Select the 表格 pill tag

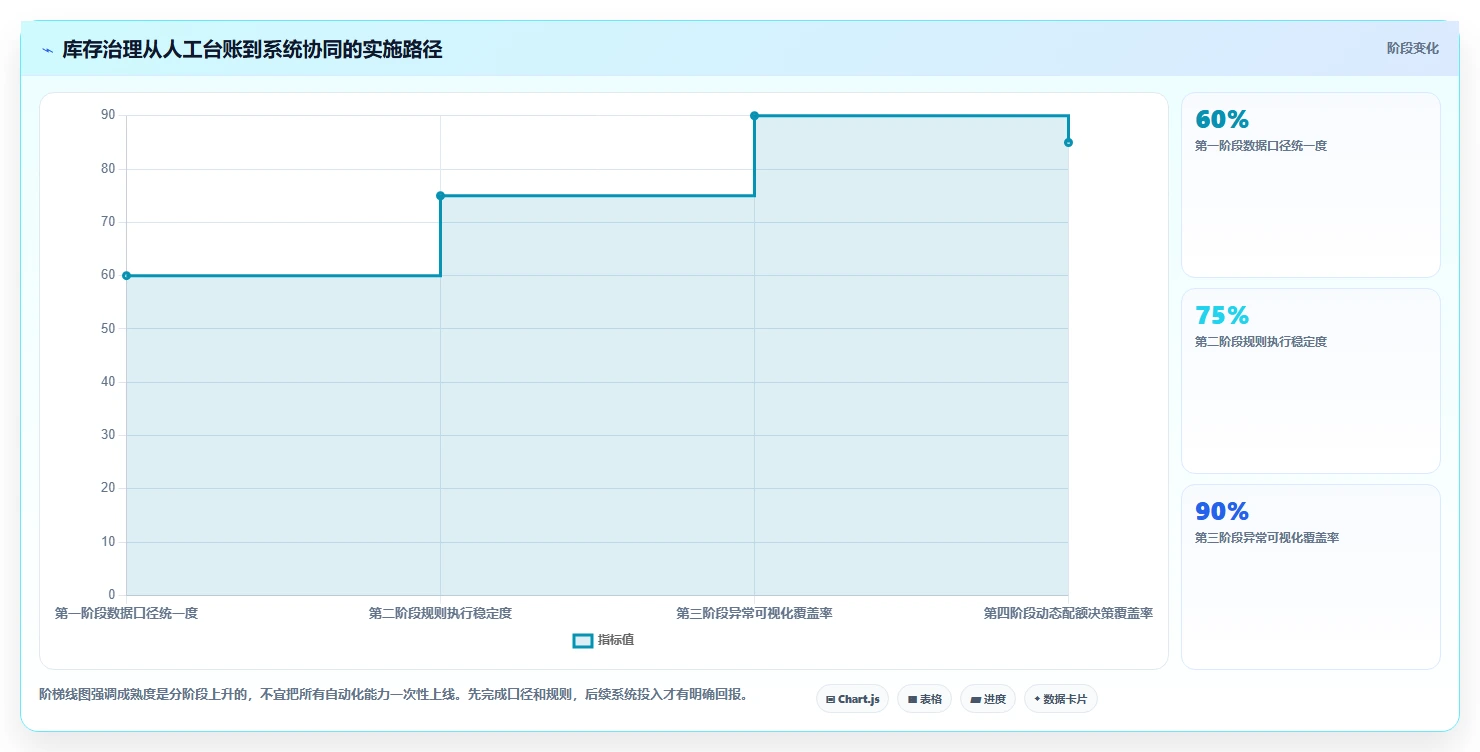pyautogui.click(x=924, y=699)
